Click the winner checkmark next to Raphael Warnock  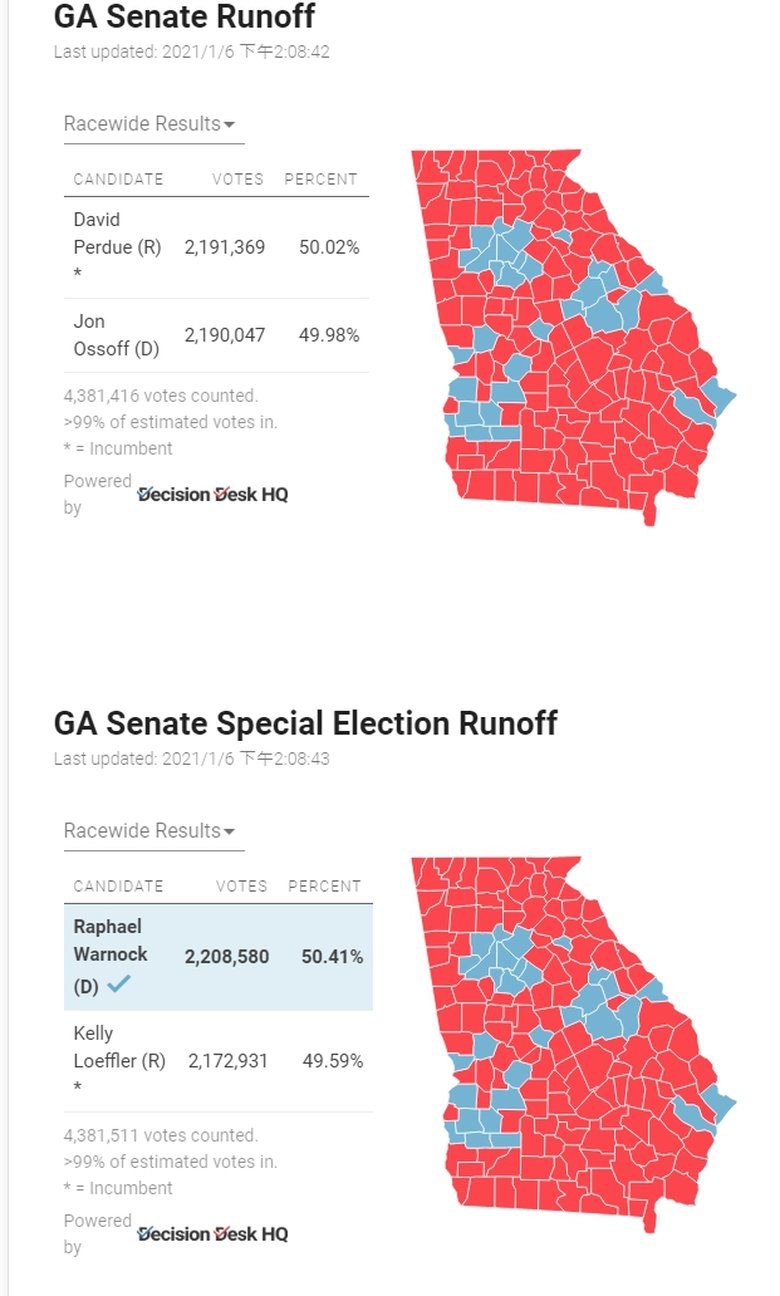click(x=119, y=984)
